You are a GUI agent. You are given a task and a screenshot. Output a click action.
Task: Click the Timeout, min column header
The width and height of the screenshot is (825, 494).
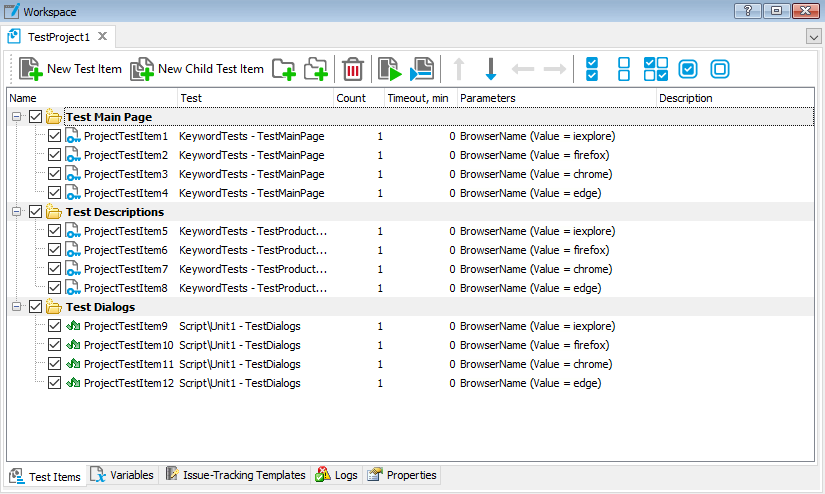pos(420,99)
